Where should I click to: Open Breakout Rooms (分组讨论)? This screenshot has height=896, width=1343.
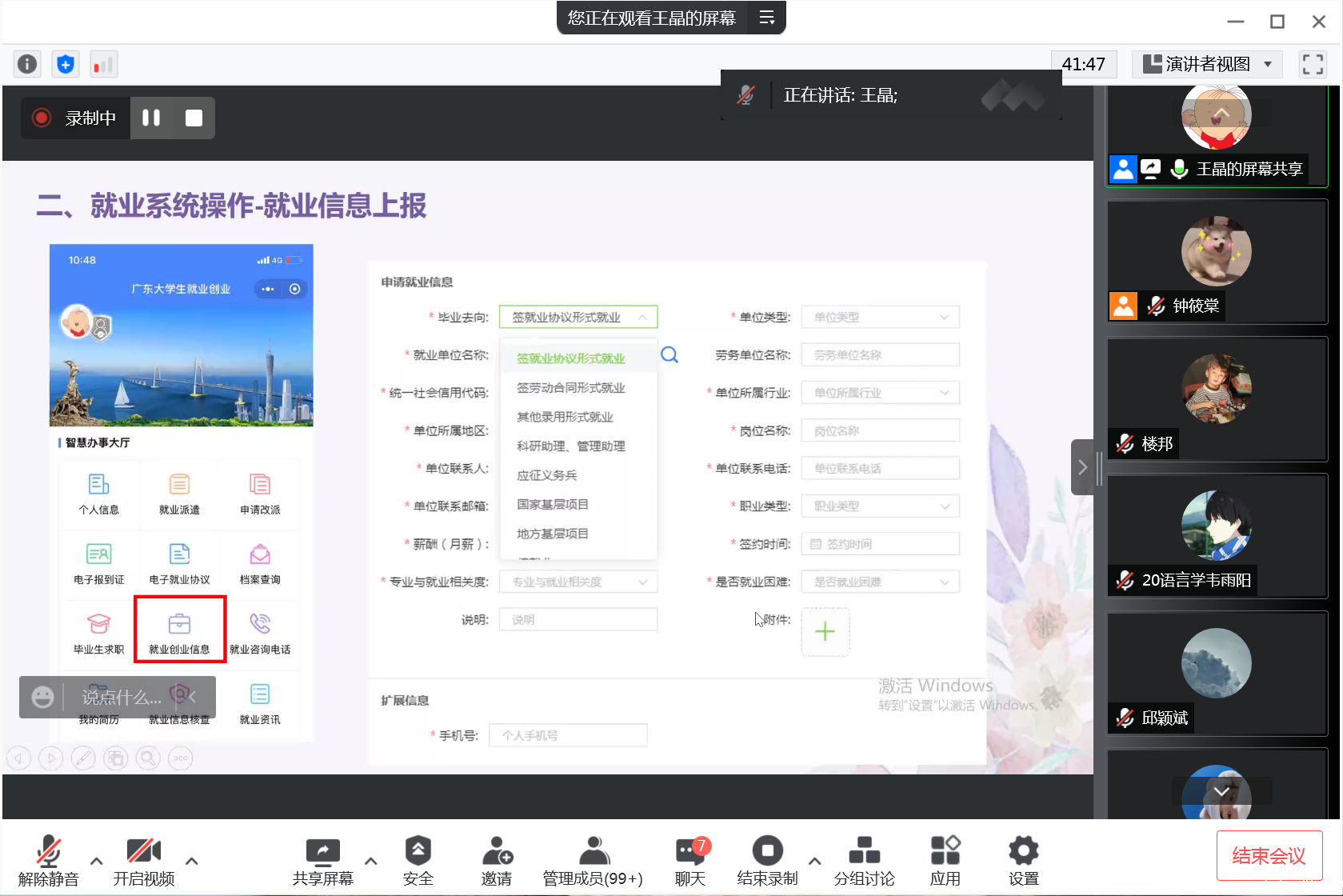pos(864,861)
